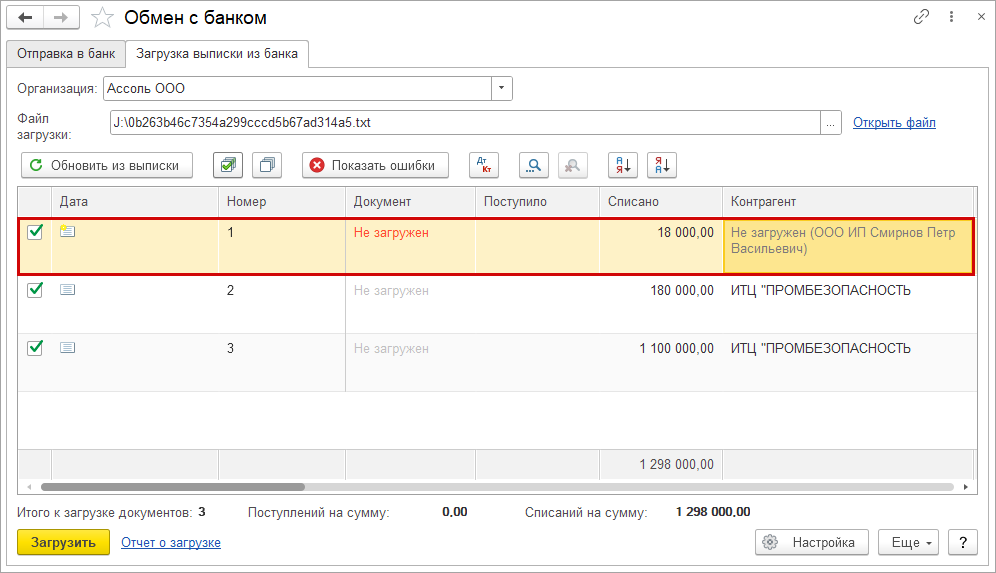Uncheck the checkbox for document 1
This screenshot has width=996, height=573.
(35, 232)
